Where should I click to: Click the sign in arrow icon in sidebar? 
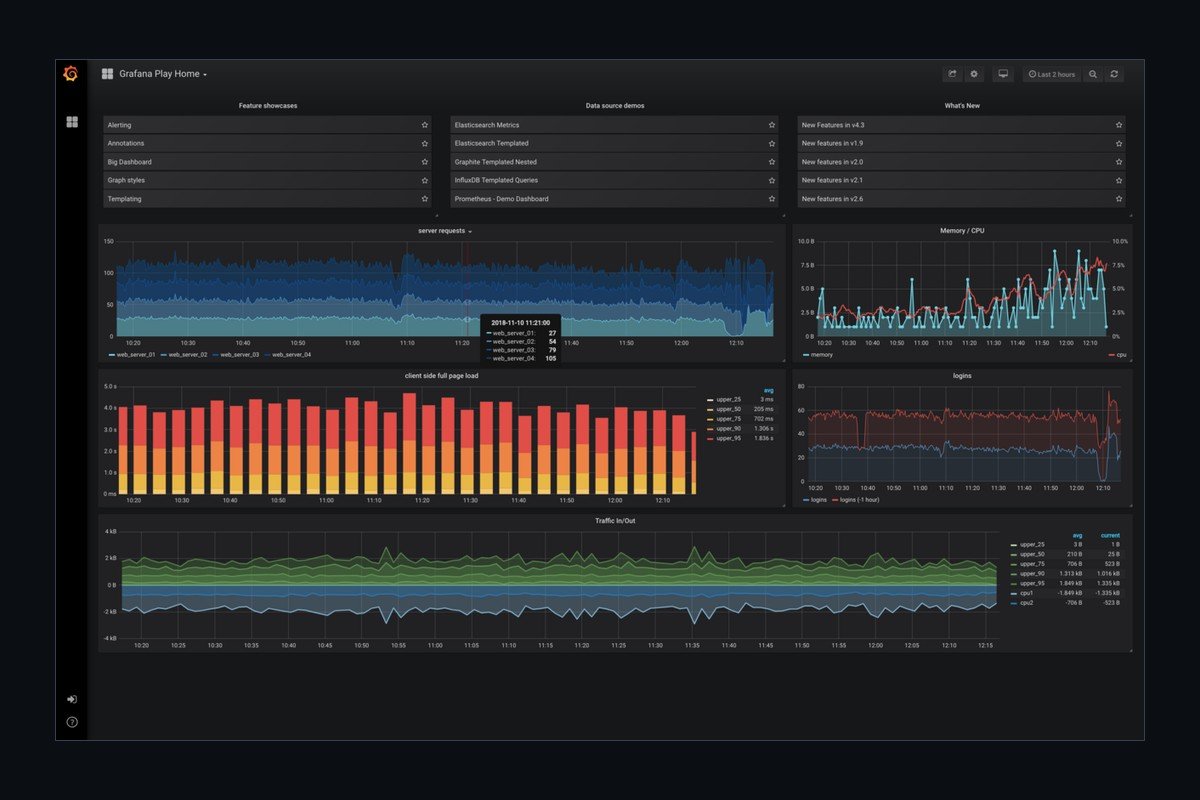pos(72,700)
